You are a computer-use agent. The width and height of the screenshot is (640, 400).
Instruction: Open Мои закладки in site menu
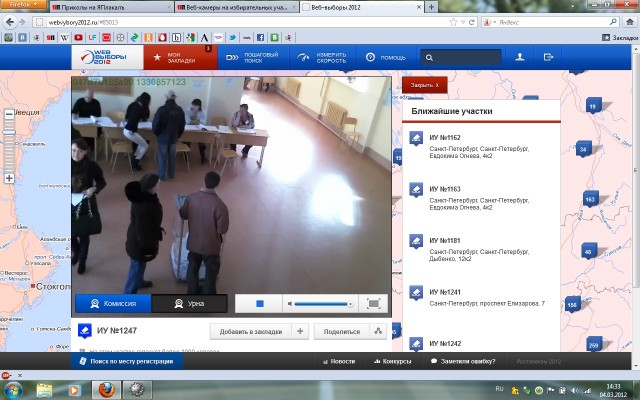click(x=180, y=57)
